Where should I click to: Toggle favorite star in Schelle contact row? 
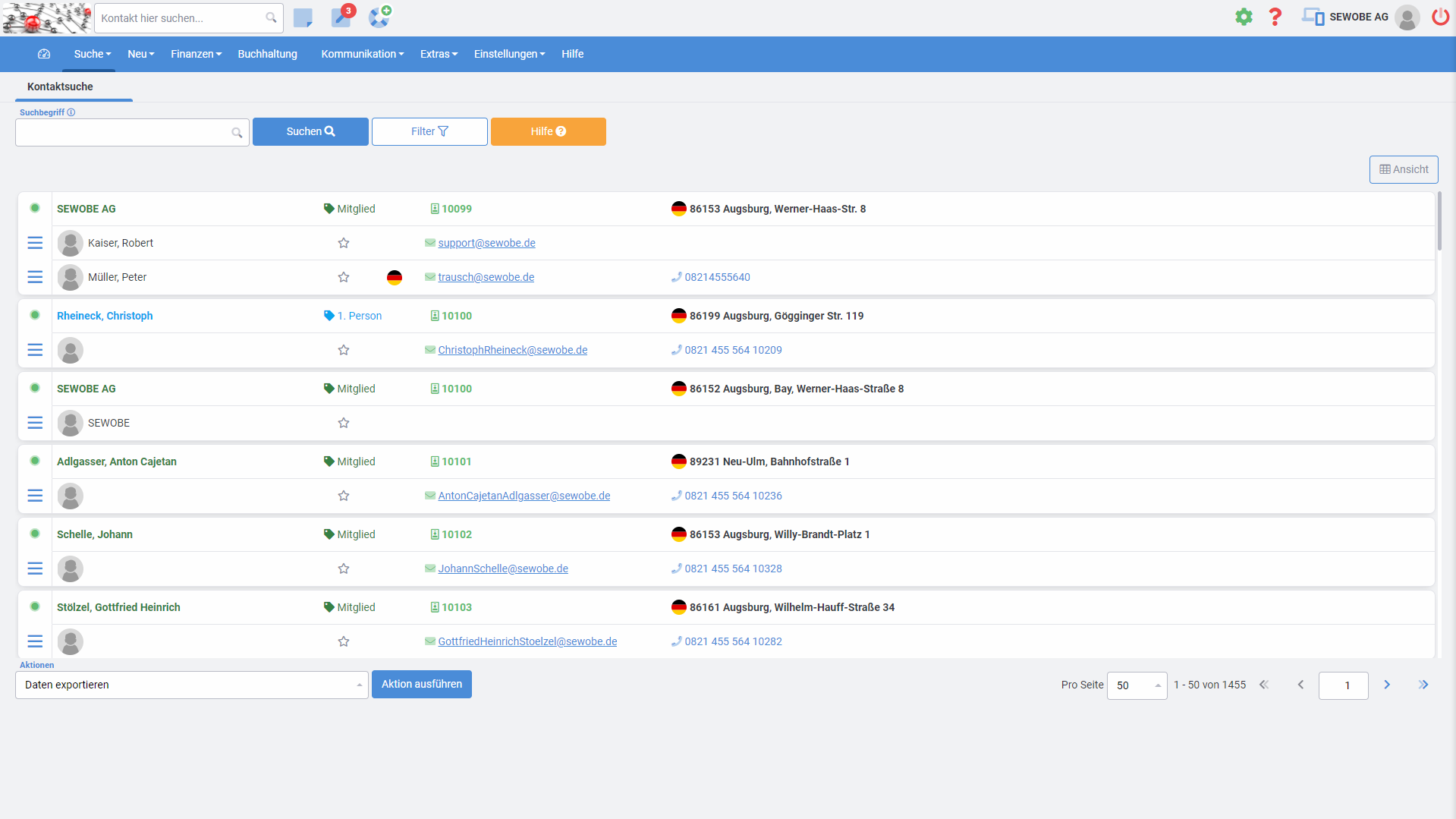(x=344, y=569)
